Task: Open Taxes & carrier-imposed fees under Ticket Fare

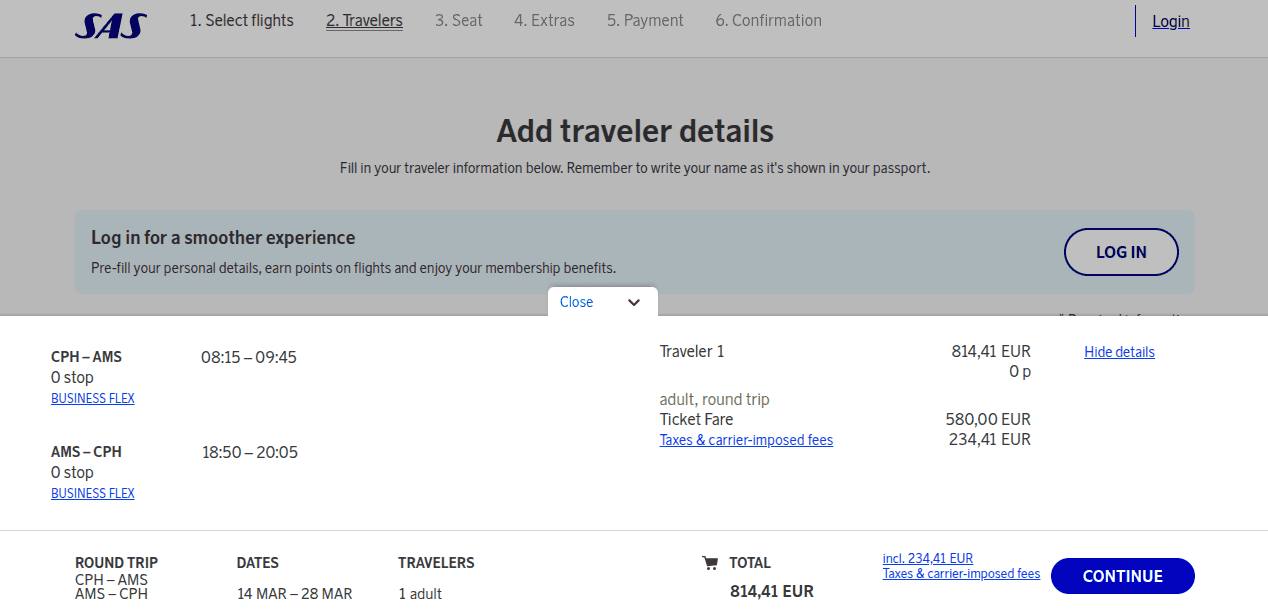Action: [x=746, y=440]
